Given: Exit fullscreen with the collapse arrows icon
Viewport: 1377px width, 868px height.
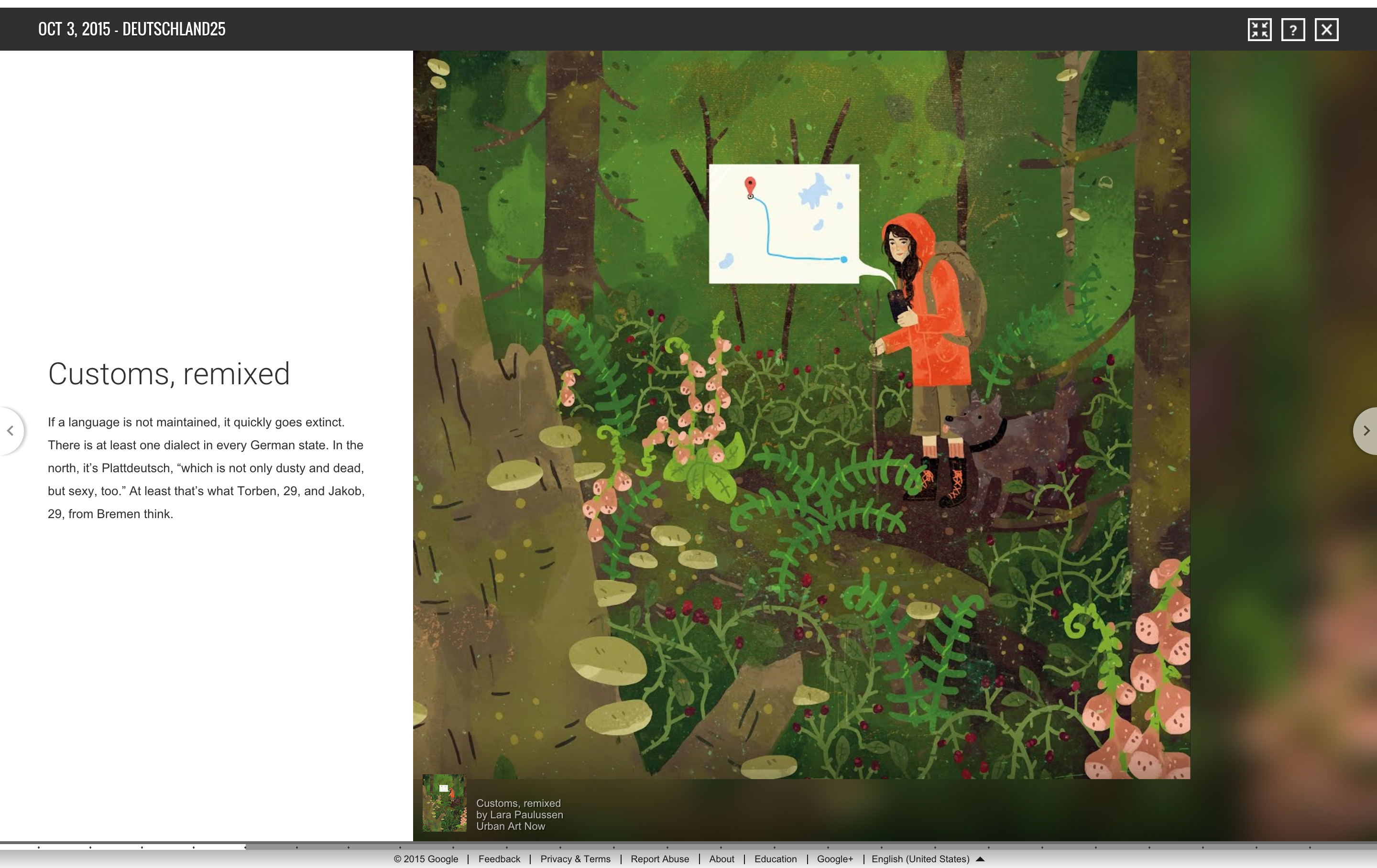Looking at the screenshot, I should (x=1259, y=30).
